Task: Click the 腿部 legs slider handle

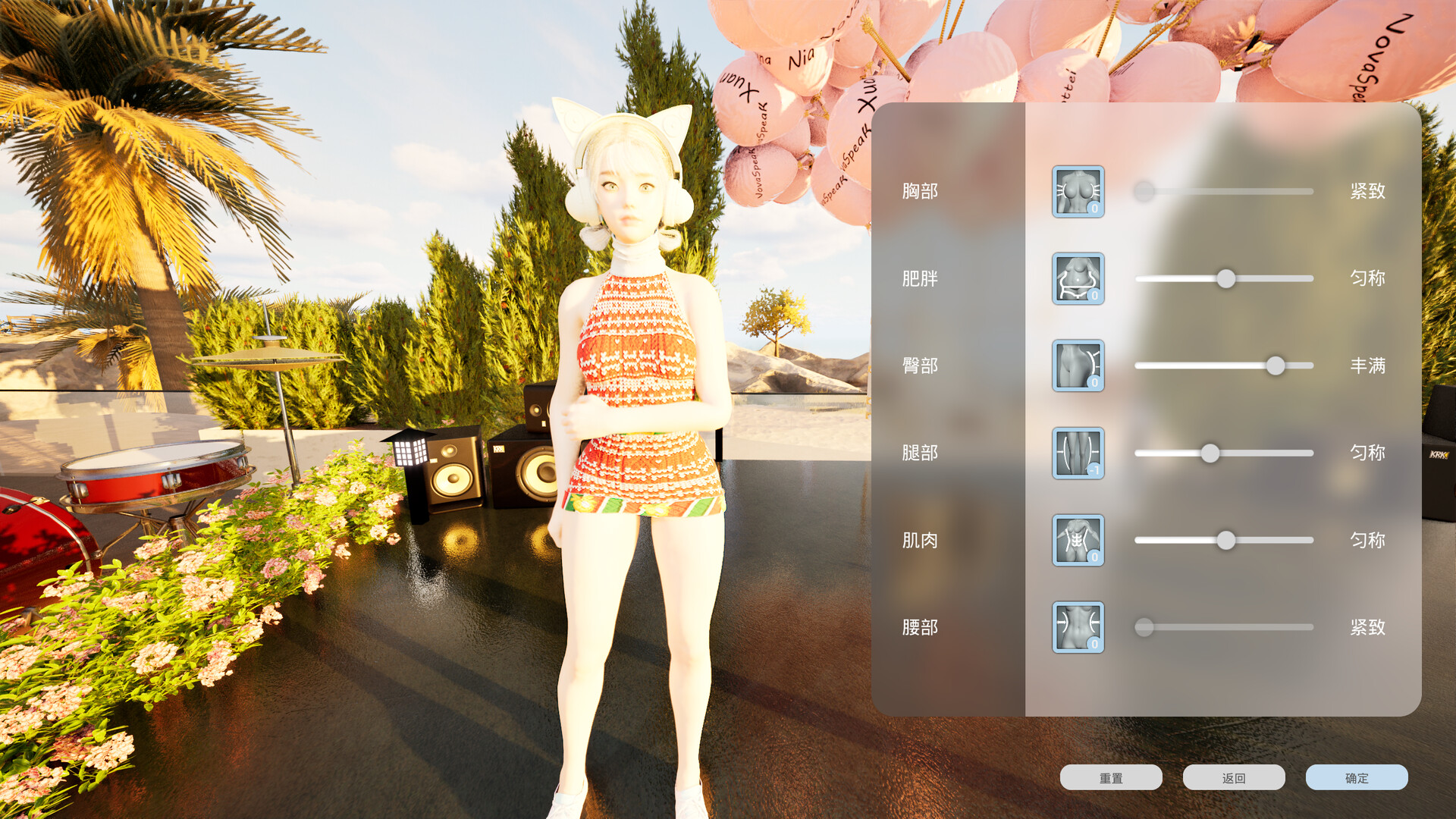Action: pos(1210,453)
